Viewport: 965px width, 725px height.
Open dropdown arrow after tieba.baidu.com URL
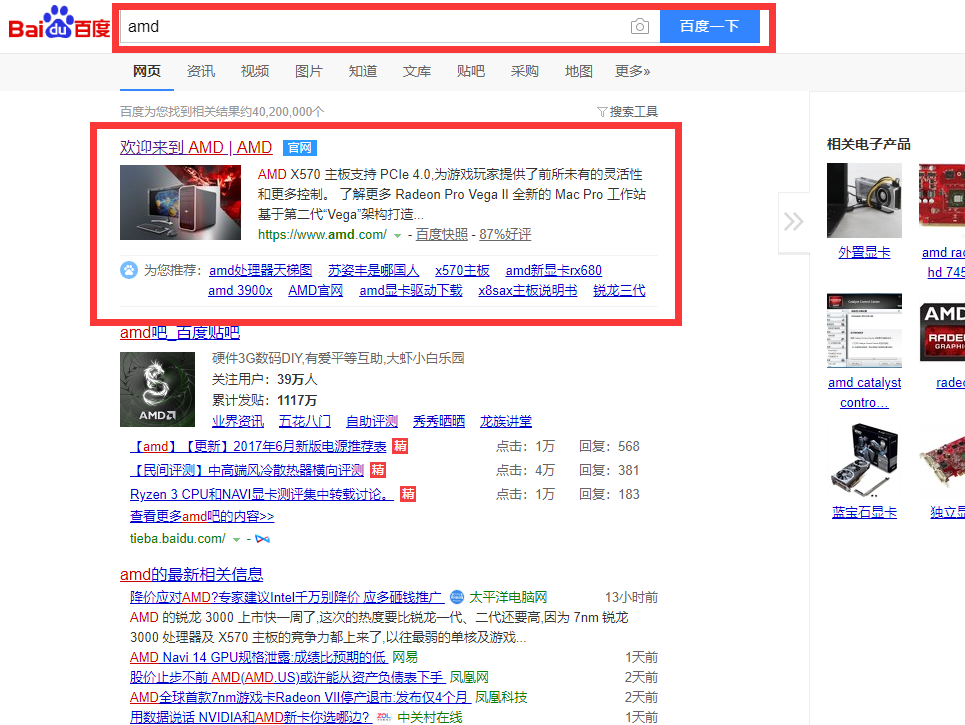[x=236, y=540]
